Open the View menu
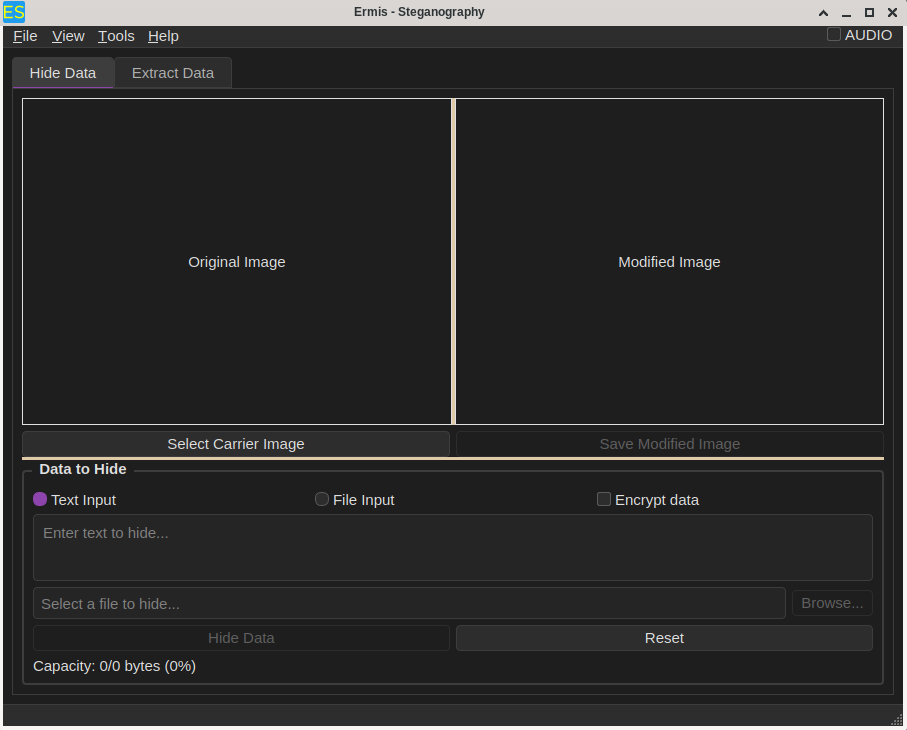This screenshot has width=907, height=730. pos(68,36)
